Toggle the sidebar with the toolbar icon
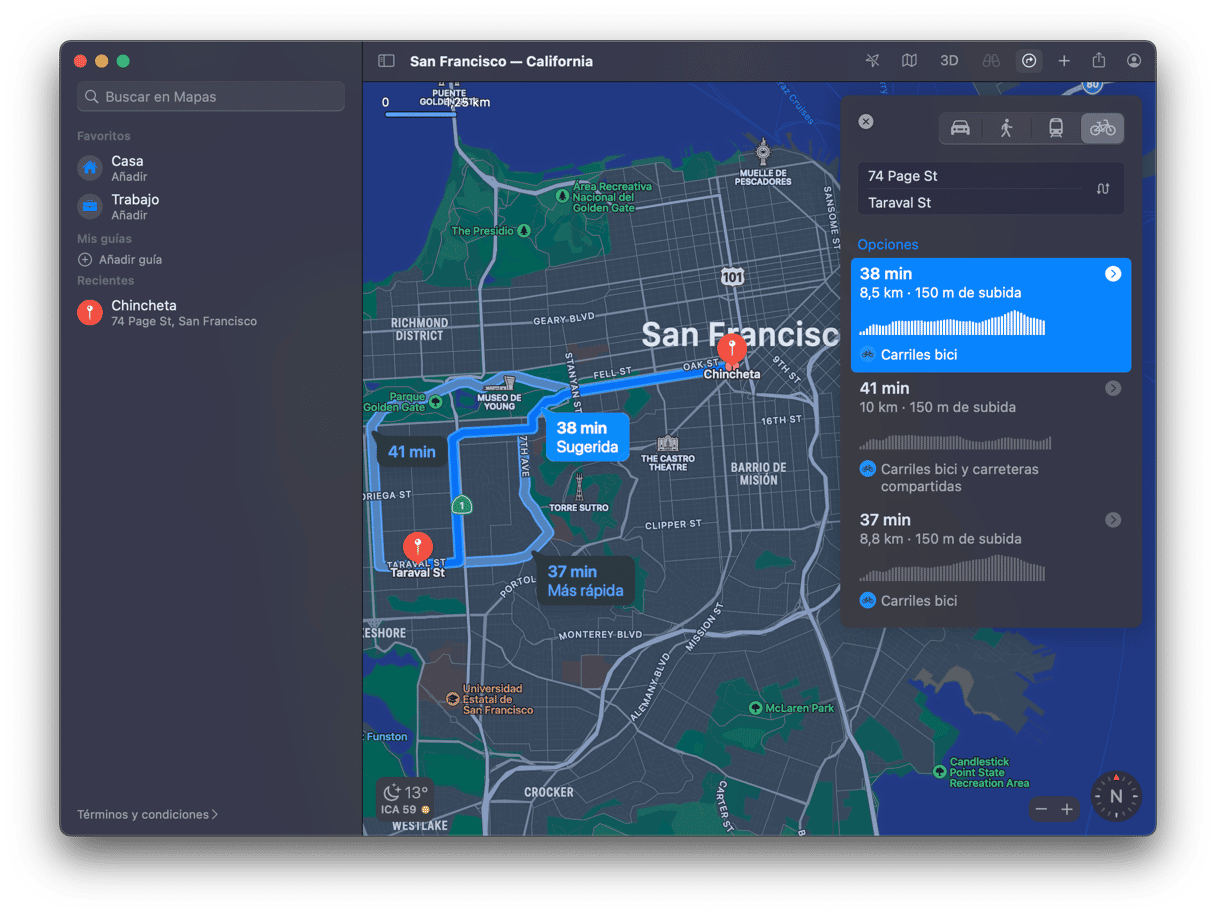 (386, 61)
